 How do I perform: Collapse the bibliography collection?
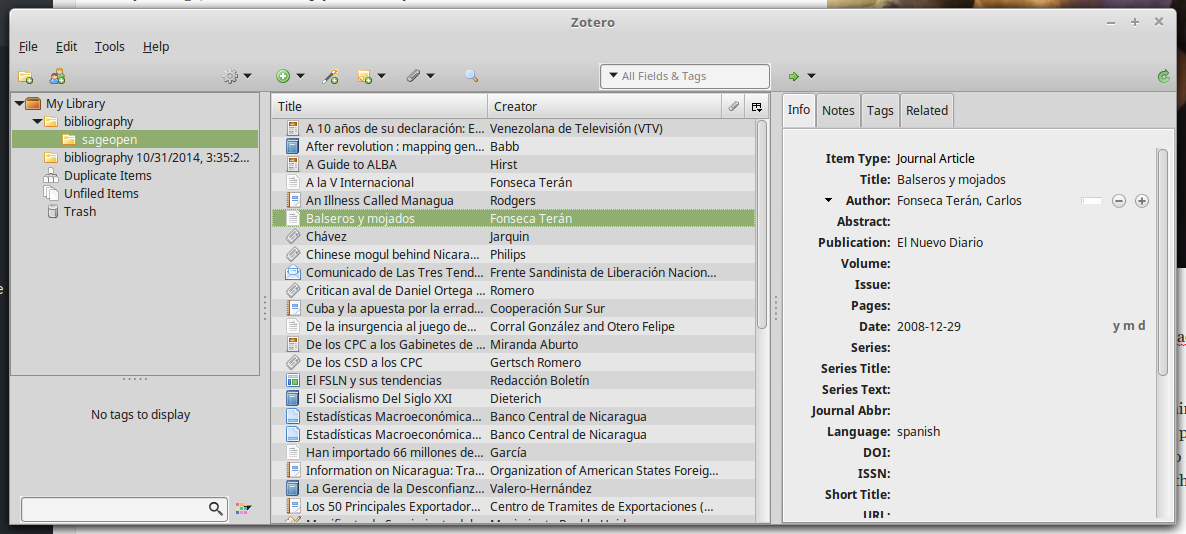(37, 122)
